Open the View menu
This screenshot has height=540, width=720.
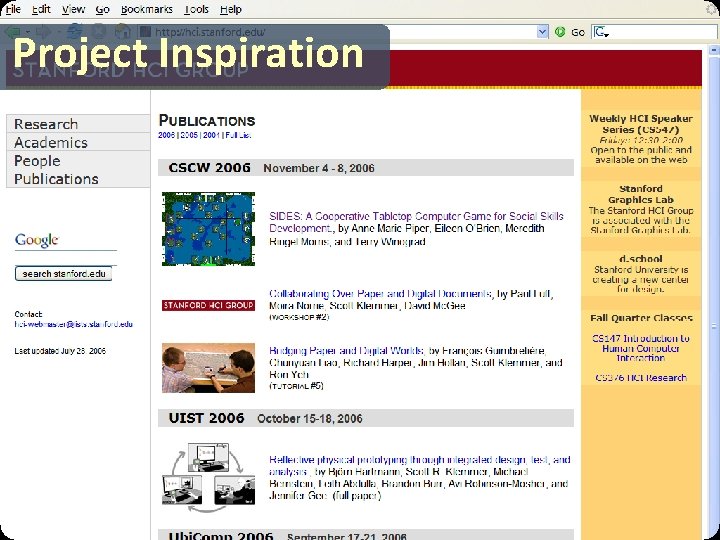point(73,9)
